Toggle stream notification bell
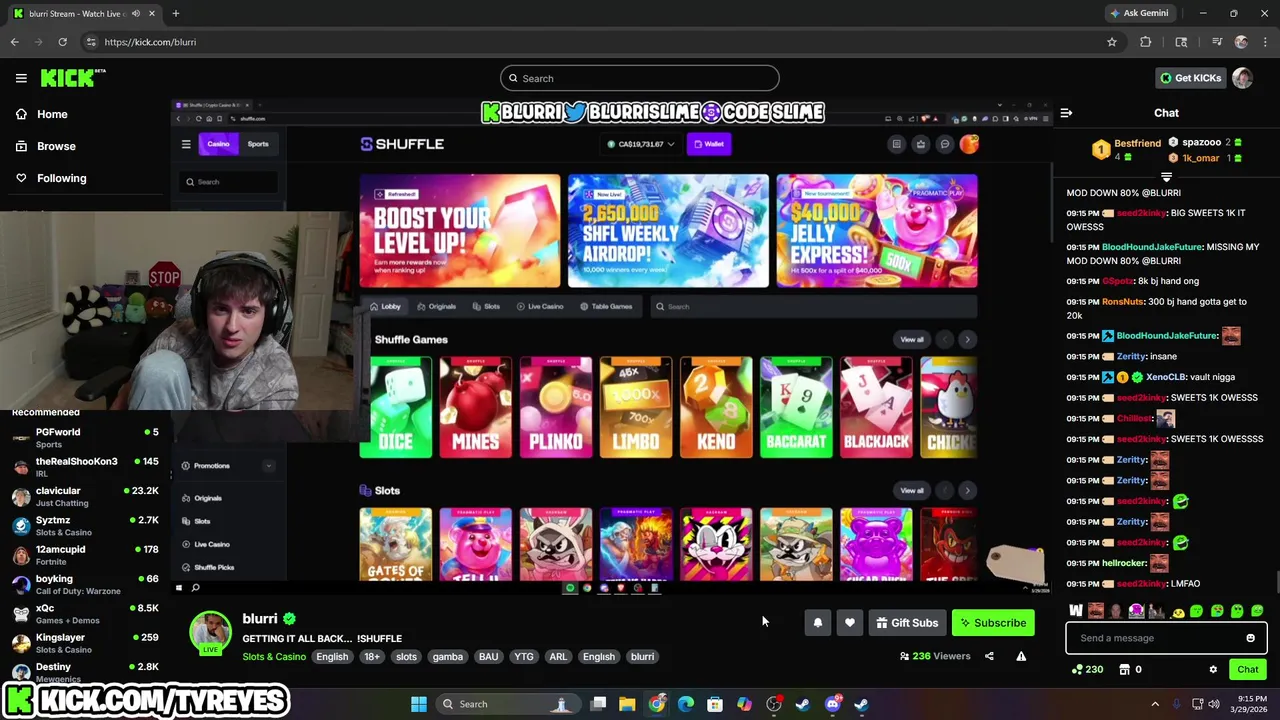The image size is (1280, 720). point(817,623)
